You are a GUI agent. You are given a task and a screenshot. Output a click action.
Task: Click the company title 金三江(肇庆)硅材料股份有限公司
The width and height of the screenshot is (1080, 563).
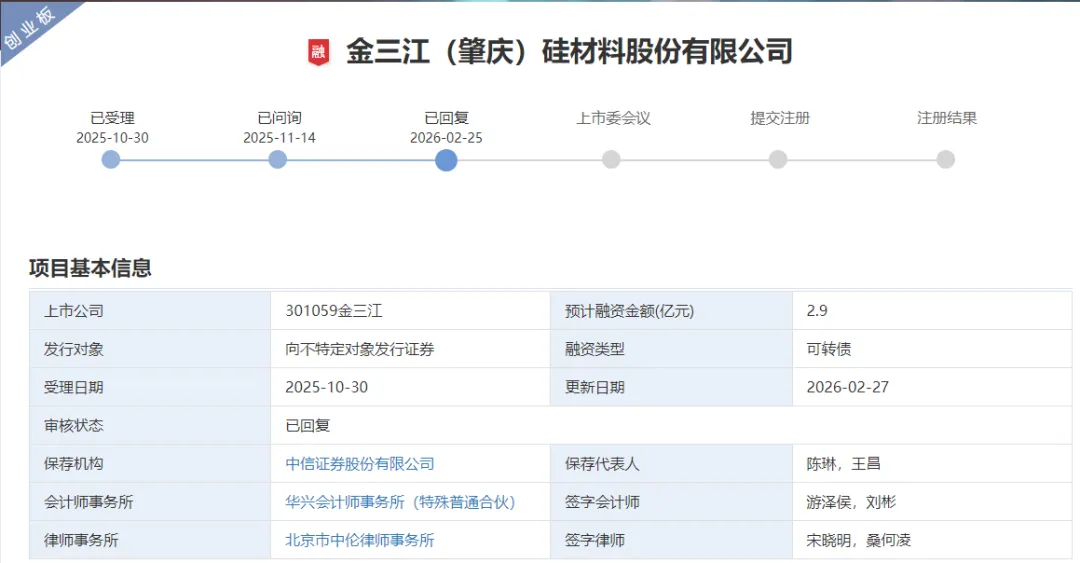(x=569, y=52)
